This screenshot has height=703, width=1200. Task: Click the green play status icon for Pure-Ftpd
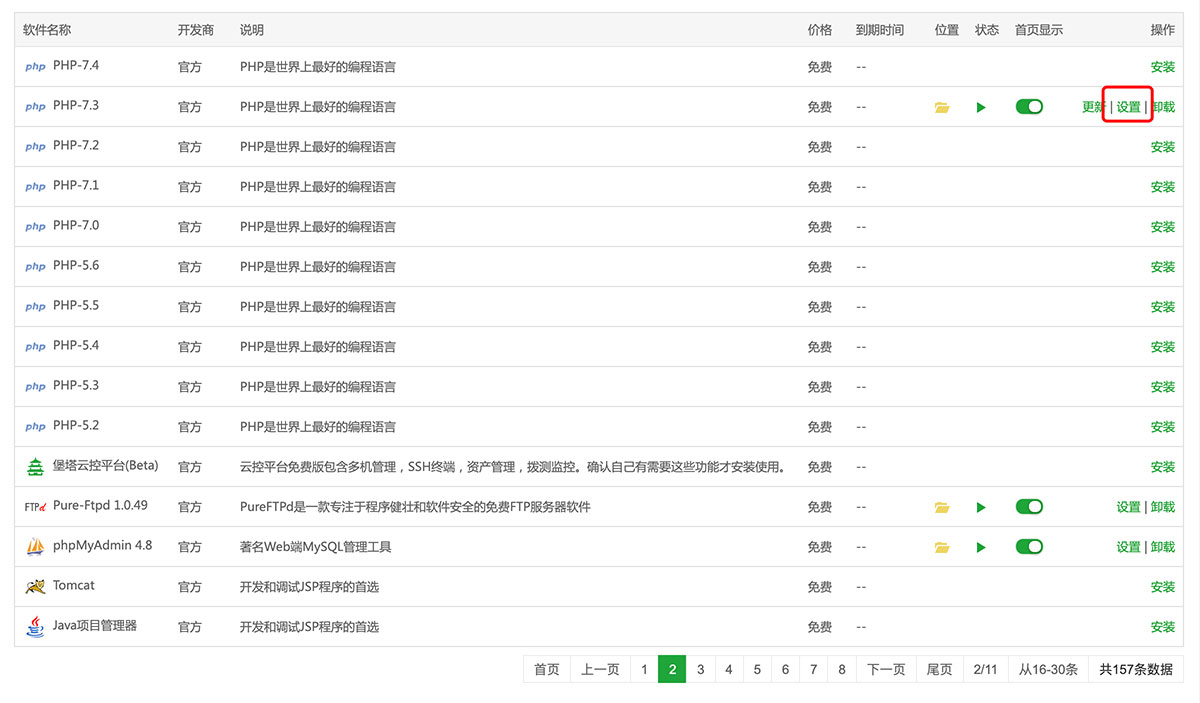point(981,507)
